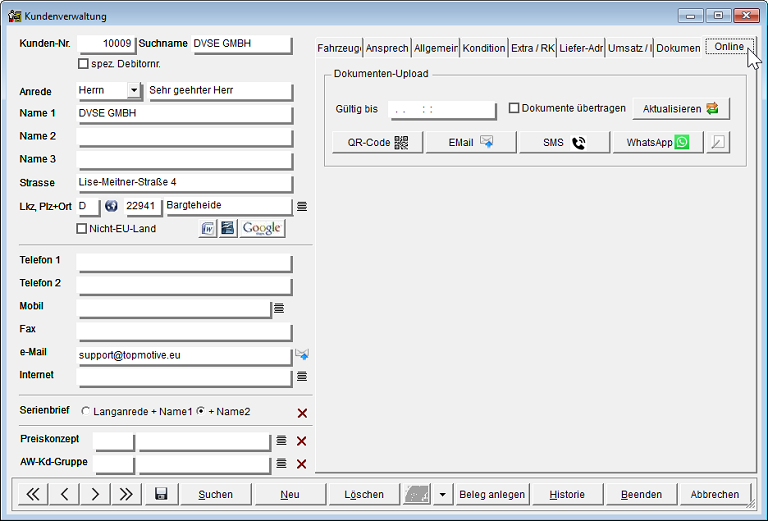Go to previous customer record
Viewport: 768px width, 521px height.
(x=64, y=494)
